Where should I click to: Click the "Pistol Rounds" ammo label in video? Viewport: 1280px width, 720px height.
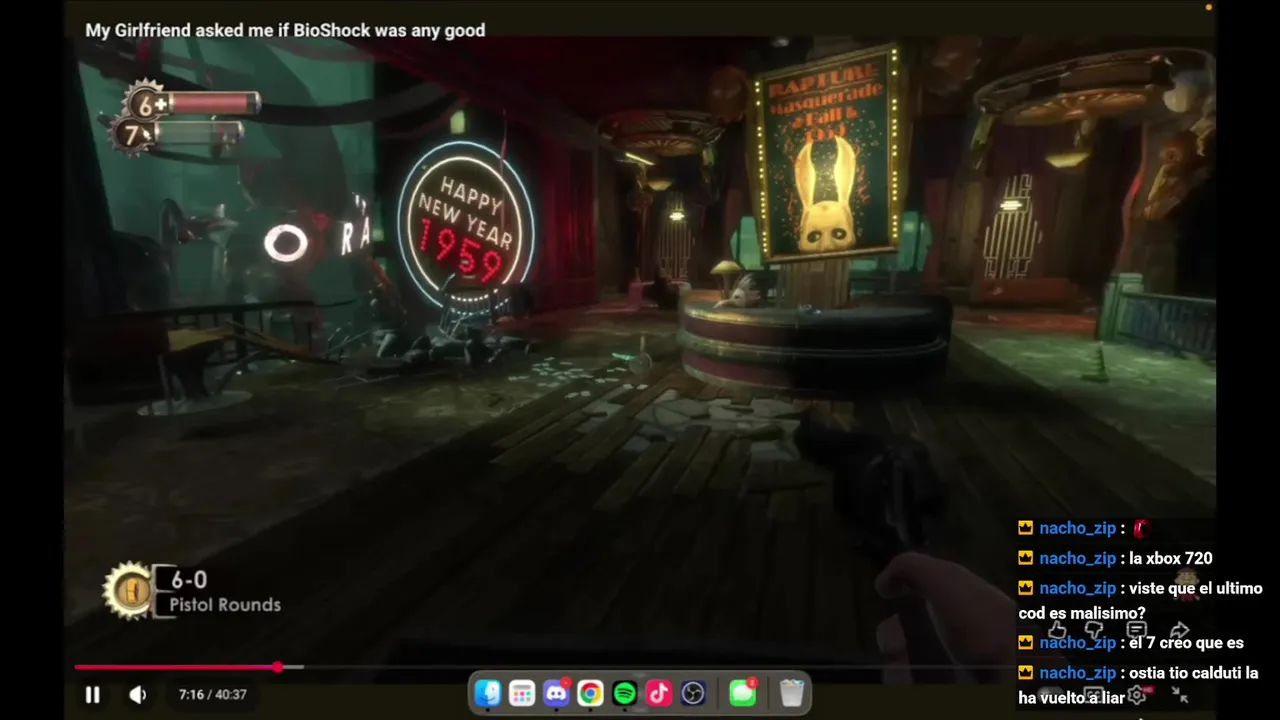225,604
